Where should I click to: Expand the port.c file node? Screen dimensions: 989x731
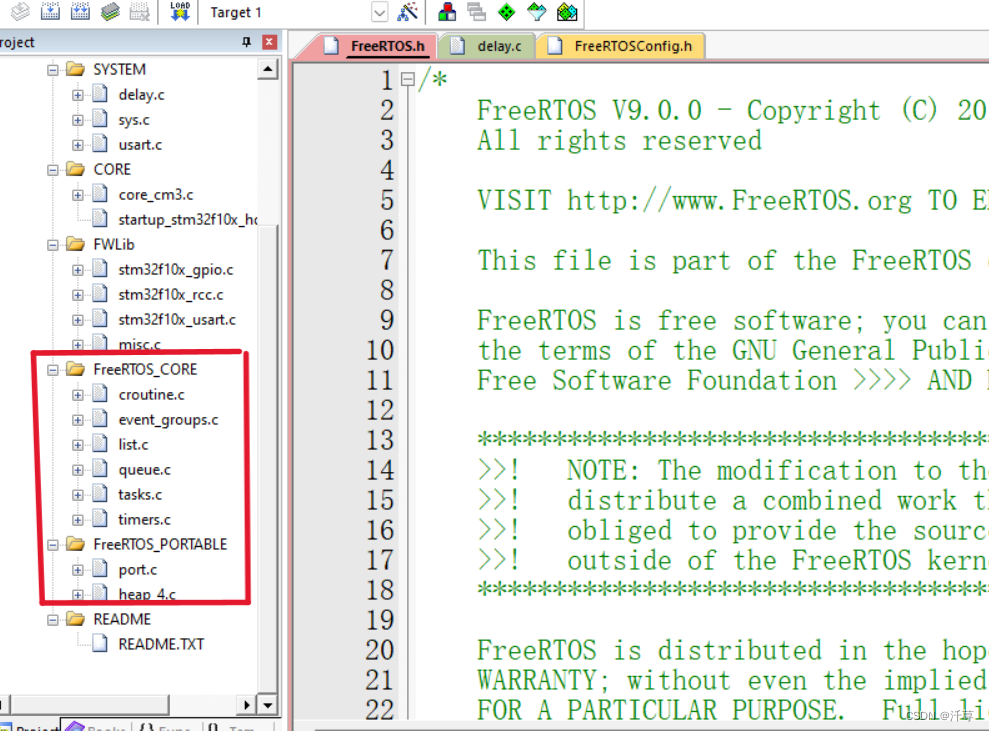[78, 570]
